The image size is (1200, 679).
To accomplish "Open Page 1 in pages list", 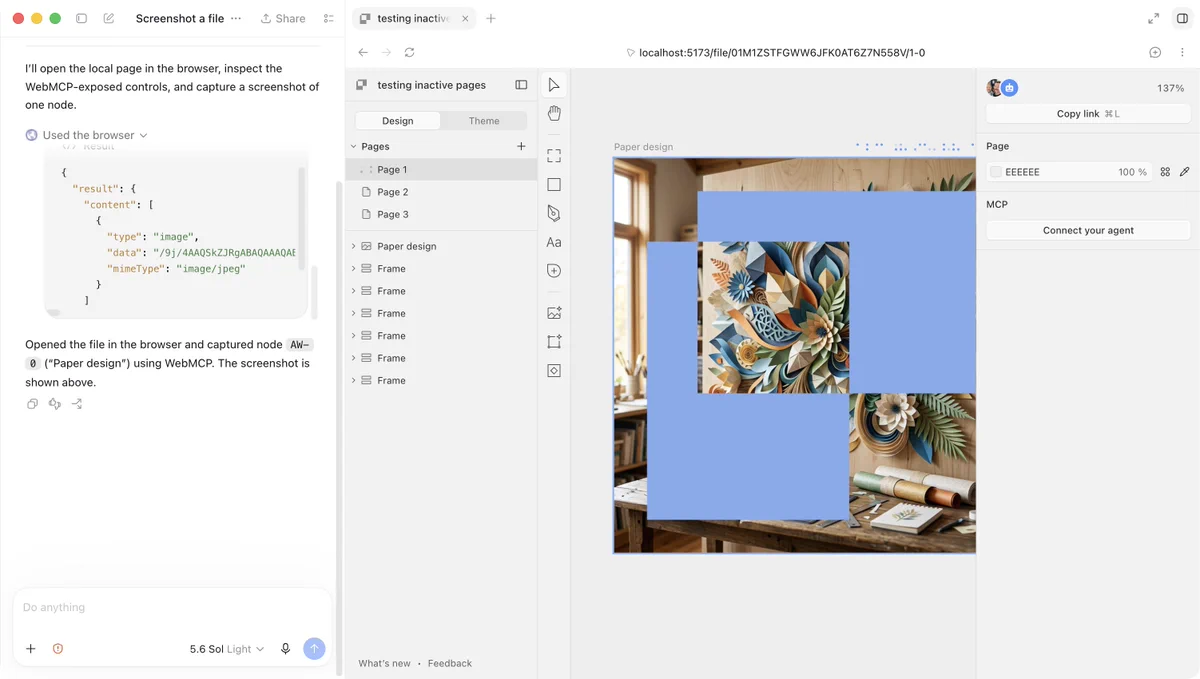I will (441, 170).
